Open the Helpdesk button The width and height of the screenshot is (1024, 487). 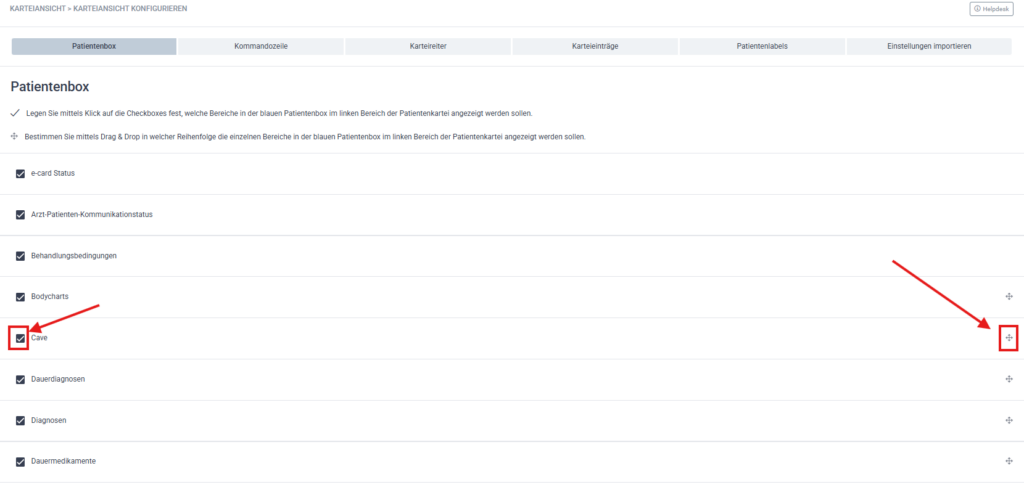tap(992, 9)
